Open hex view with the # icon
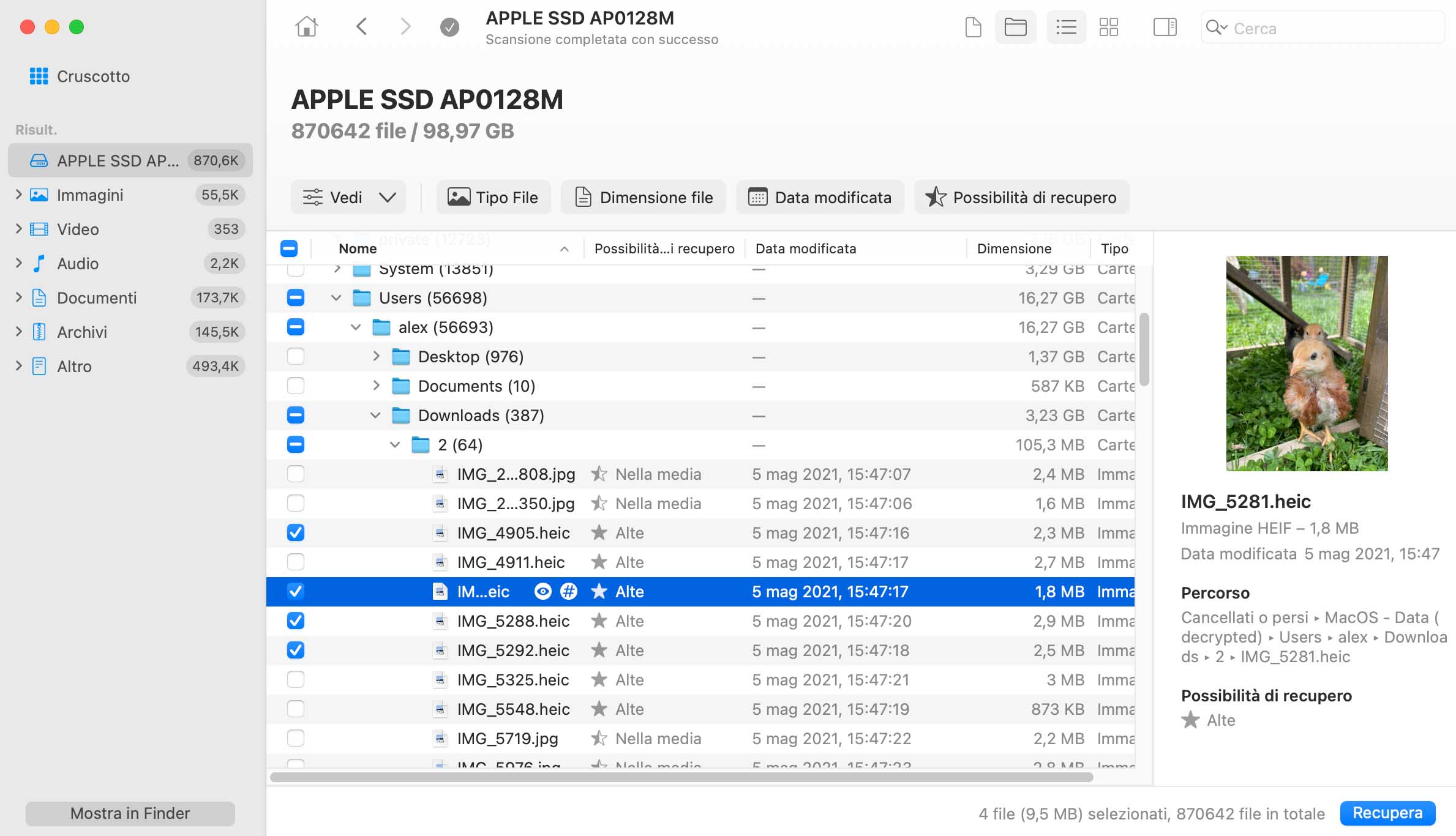This screenshot has width=1456, height=836. [569, 592]
